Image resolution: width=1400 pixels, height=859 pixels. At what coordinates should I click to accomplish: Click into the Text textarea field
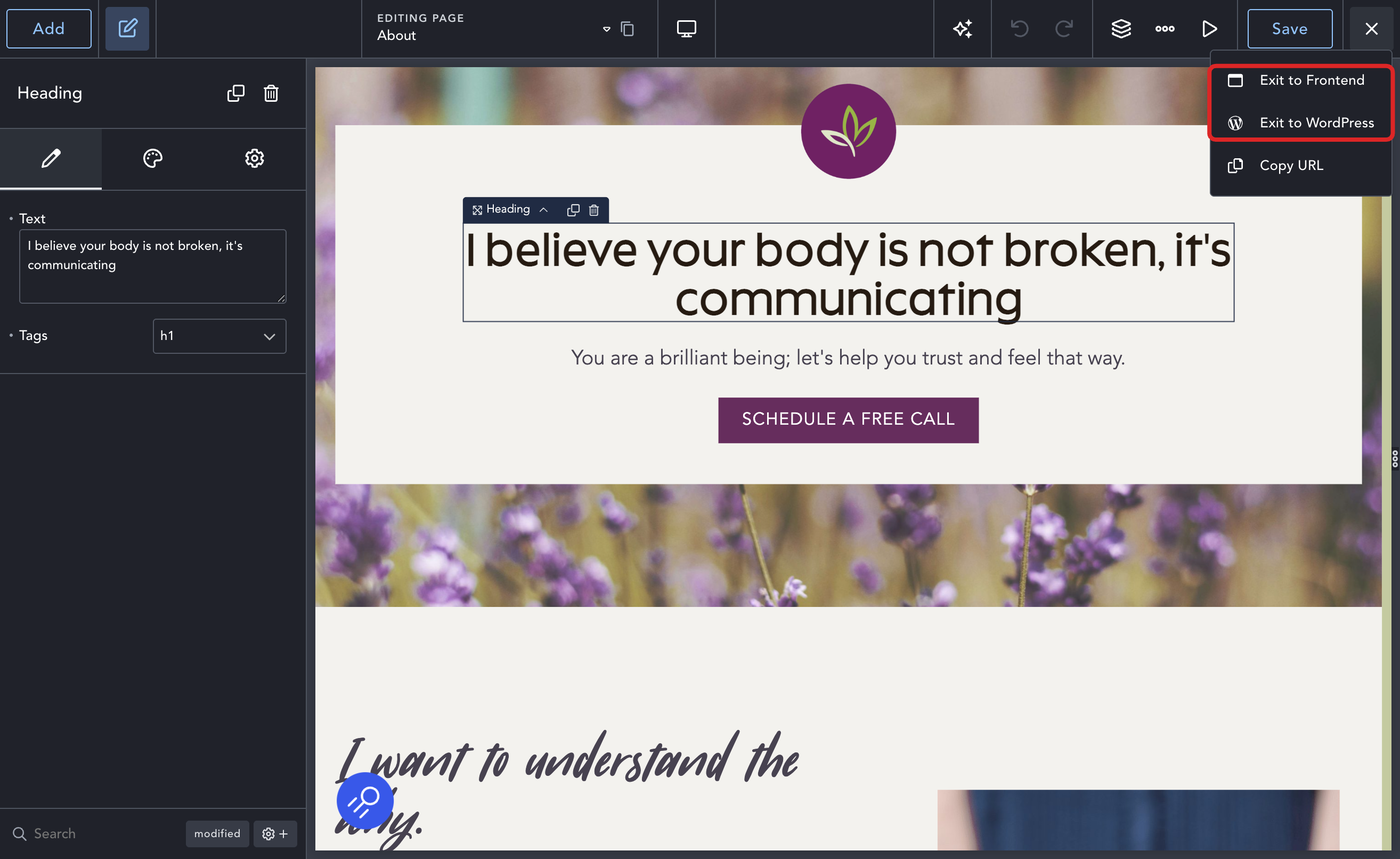(153, 266)
